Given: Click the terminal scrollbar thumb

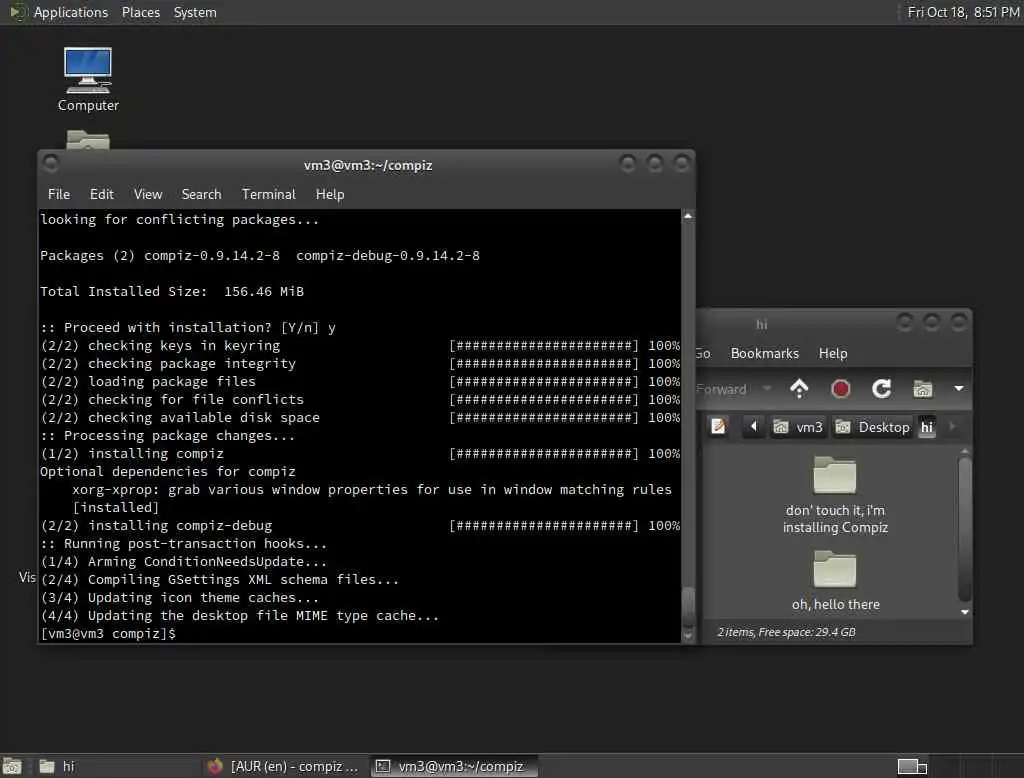Looking at the screenshot, I should [x=688, y=606].
